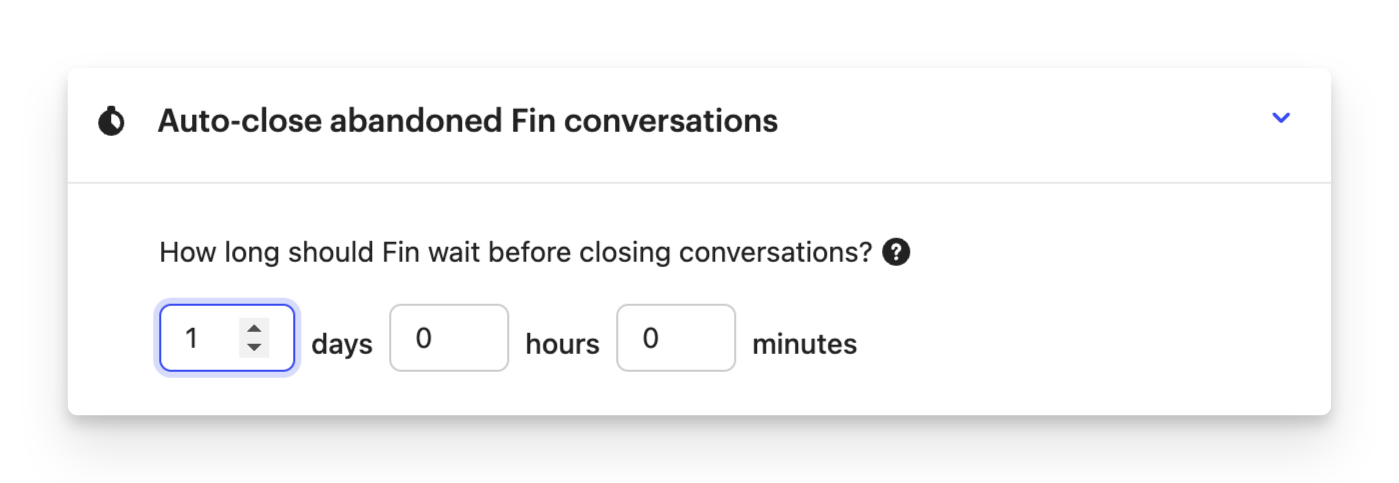
Task: Select the hours input field
Action: click(449, 338)
